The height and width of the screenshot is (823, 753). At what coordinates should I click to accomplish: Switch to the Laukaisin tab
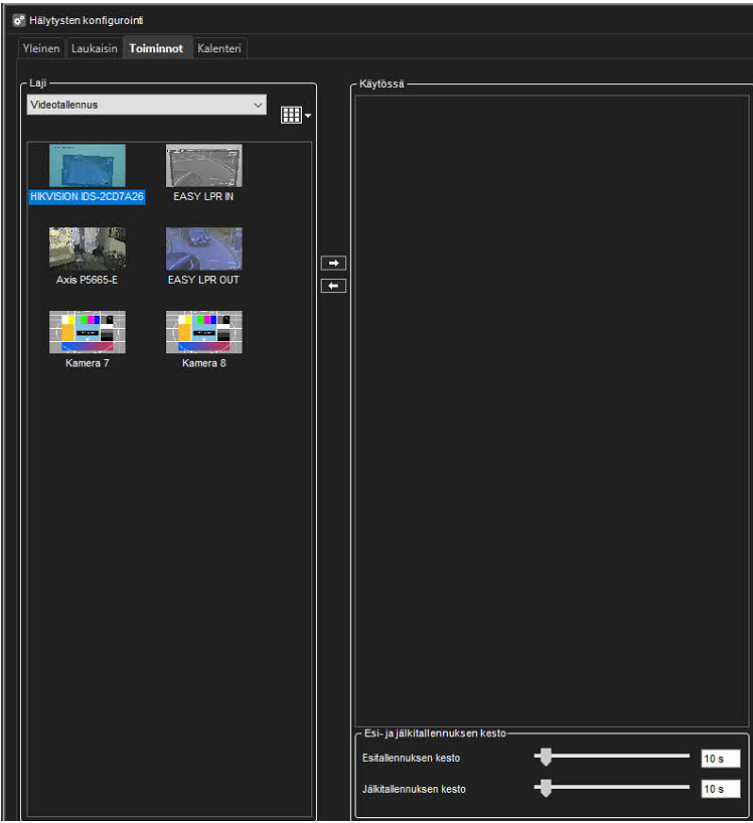95,48
